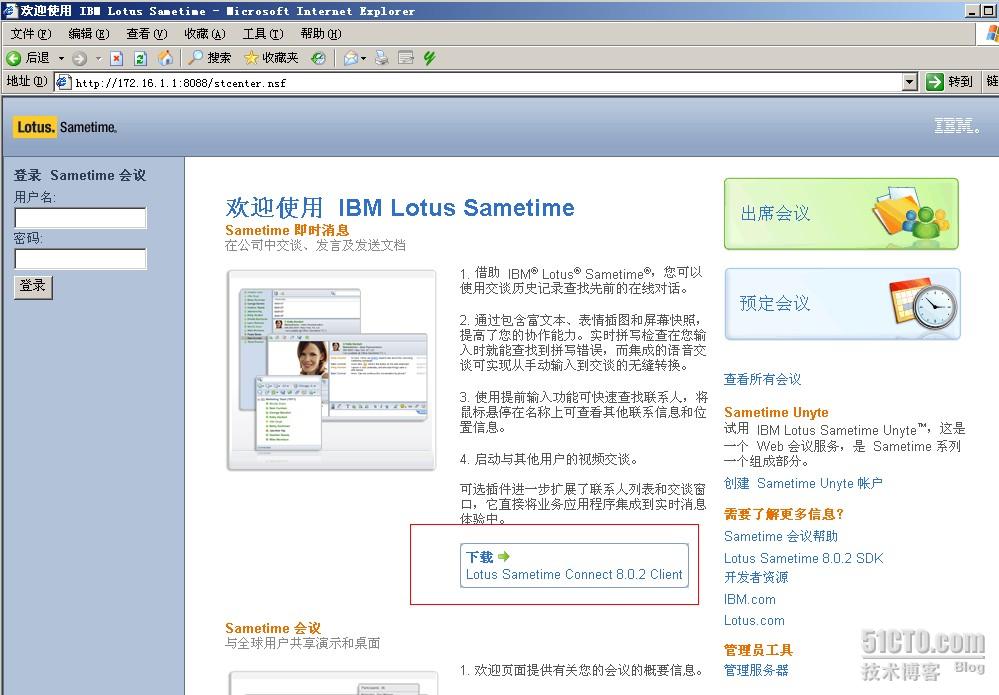Click the 登录 login button
Image resolution: width=999 pixels, height=695 pixels.
[x=33, y=287]
